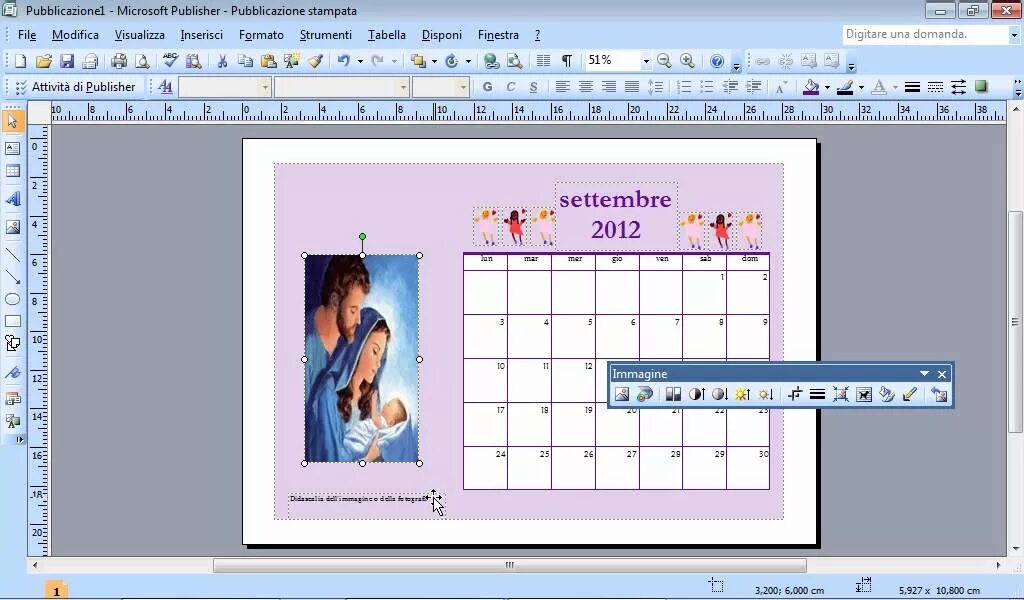Toggle left text alignment
1024x600 pixels.
point(562,87)
